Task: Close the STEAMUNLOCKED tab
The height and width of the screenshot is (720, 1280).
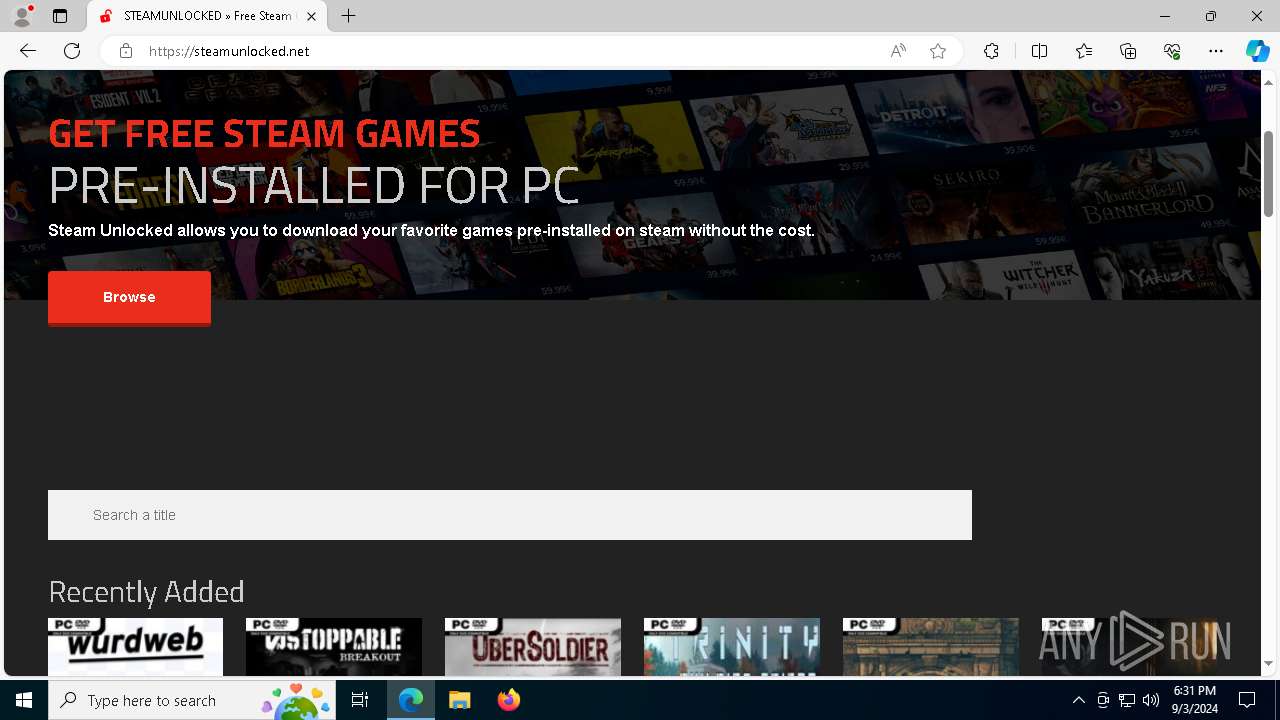Action: point(312,16)
